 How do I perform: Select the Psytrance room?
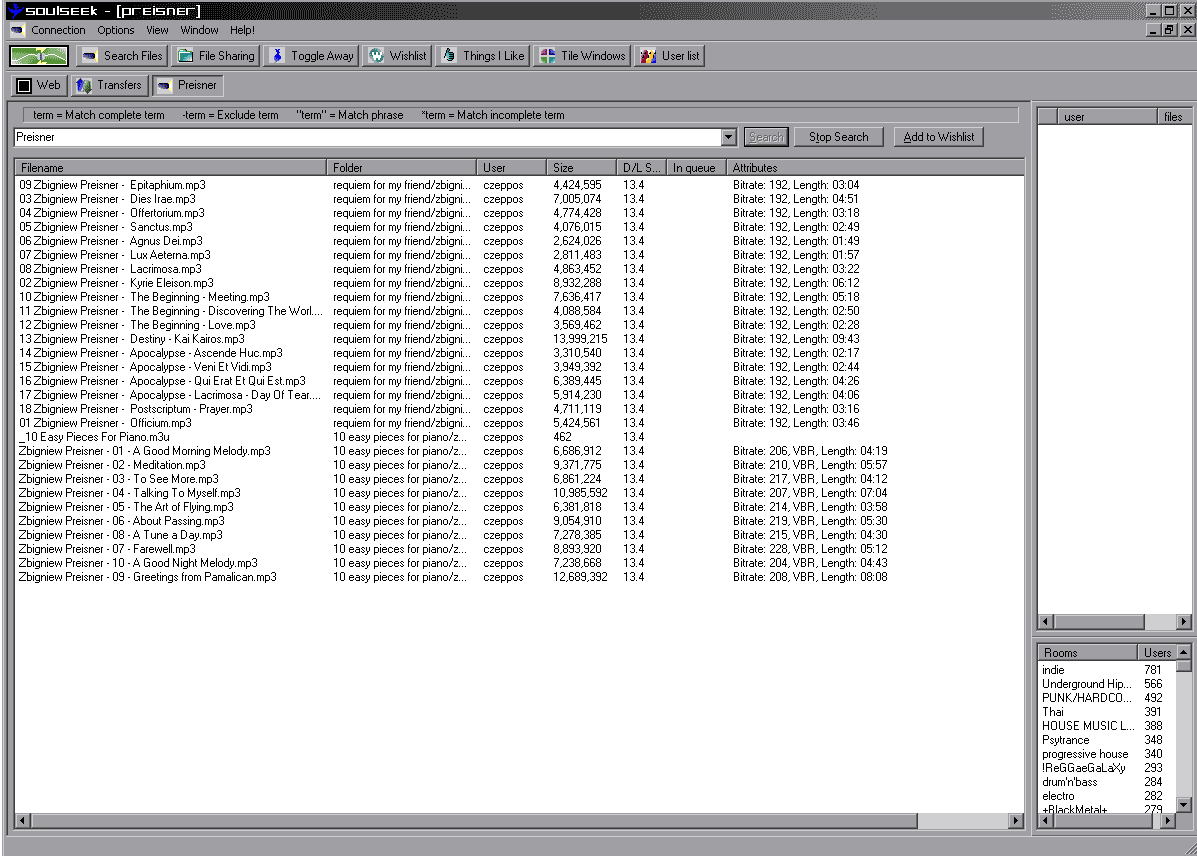[1066, 740]
